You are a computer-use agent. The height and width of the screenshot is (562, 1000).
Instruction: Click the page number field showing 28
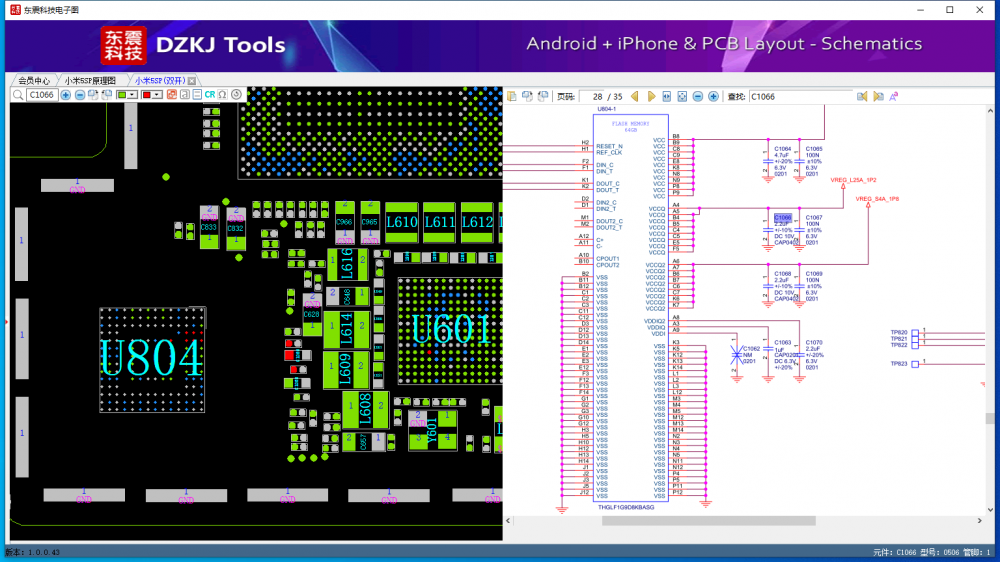coord(592,97)
